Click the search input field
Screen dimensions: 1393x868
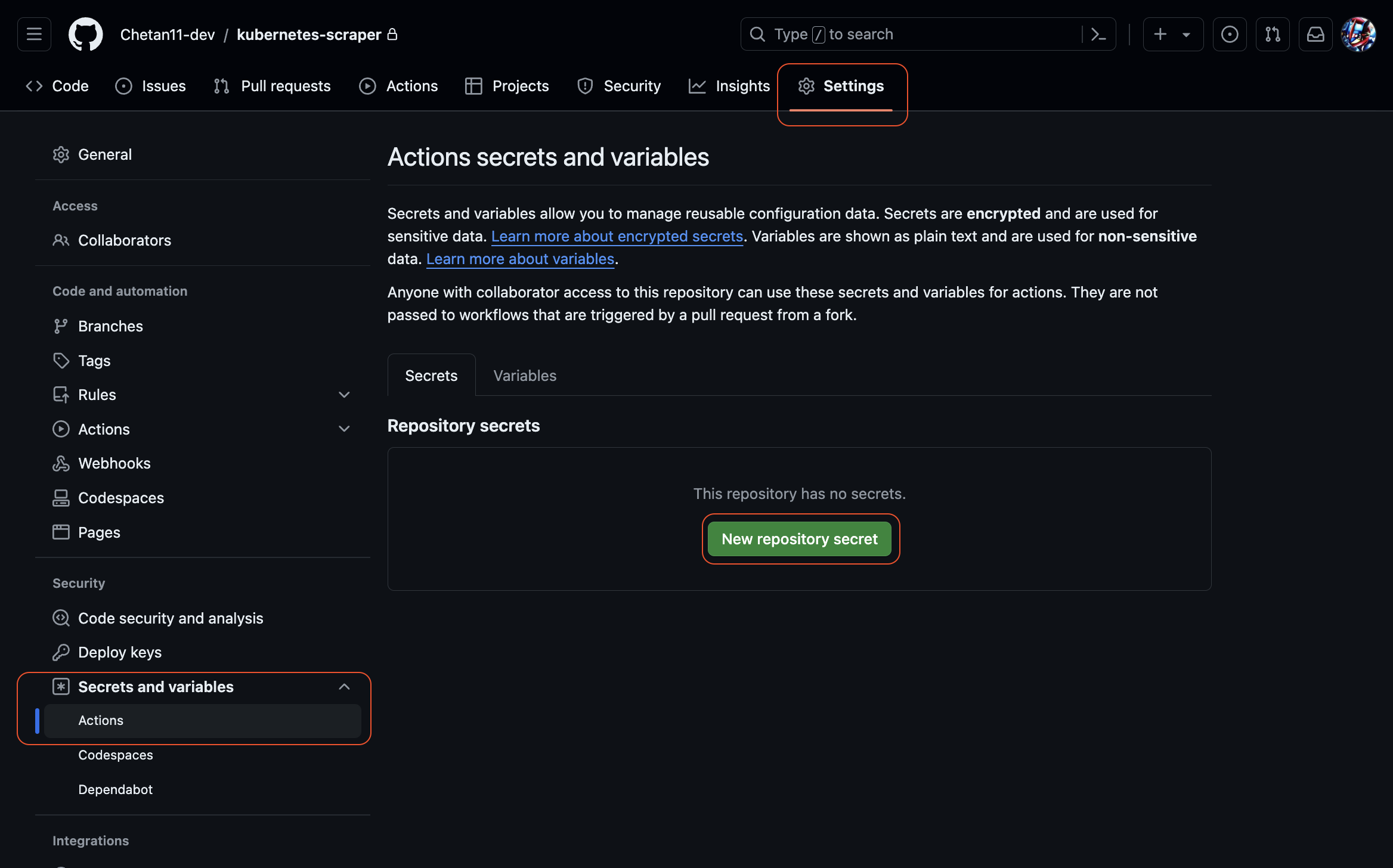click(912, 35)
